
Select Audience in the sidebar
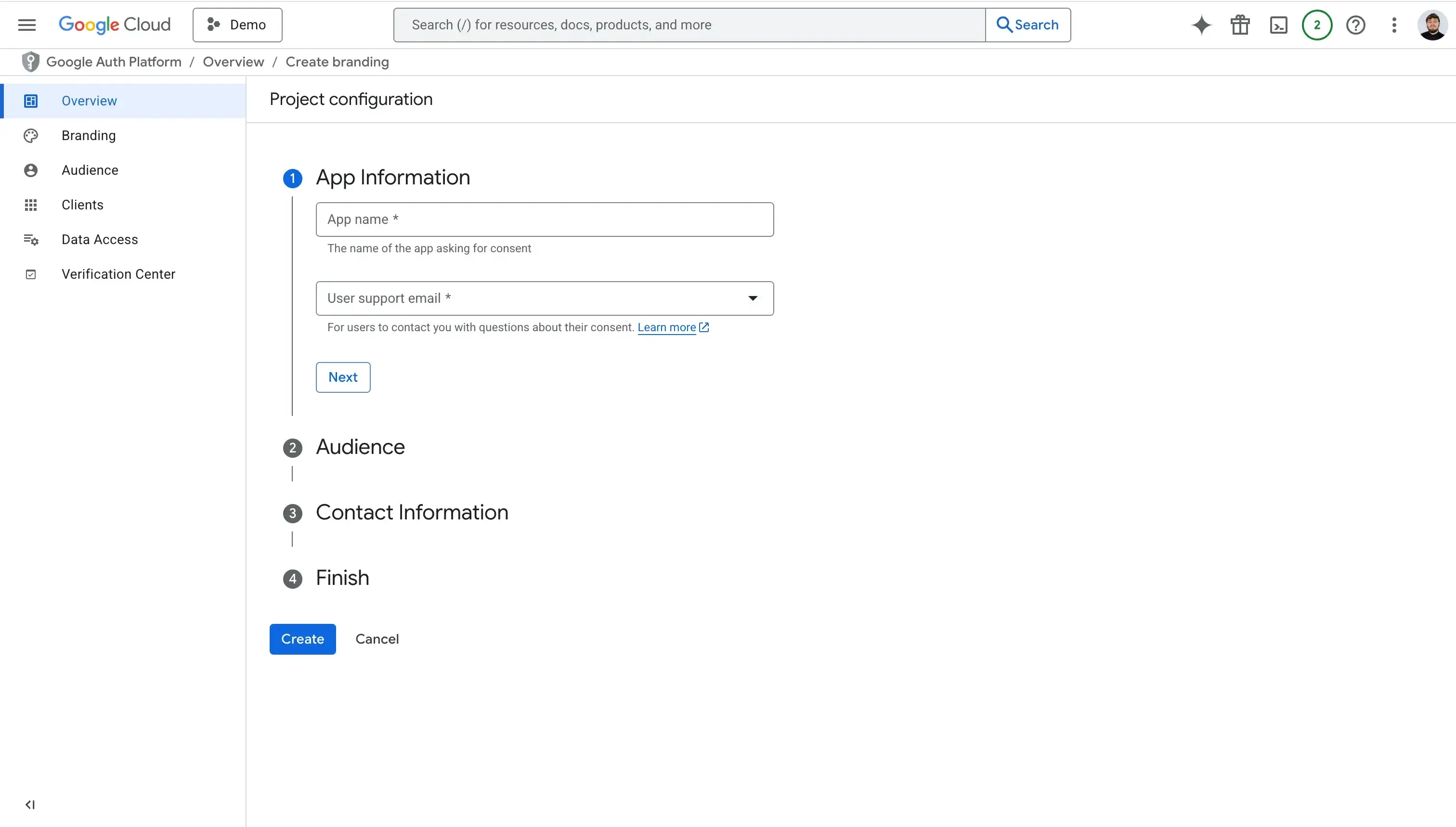(89, 170)
